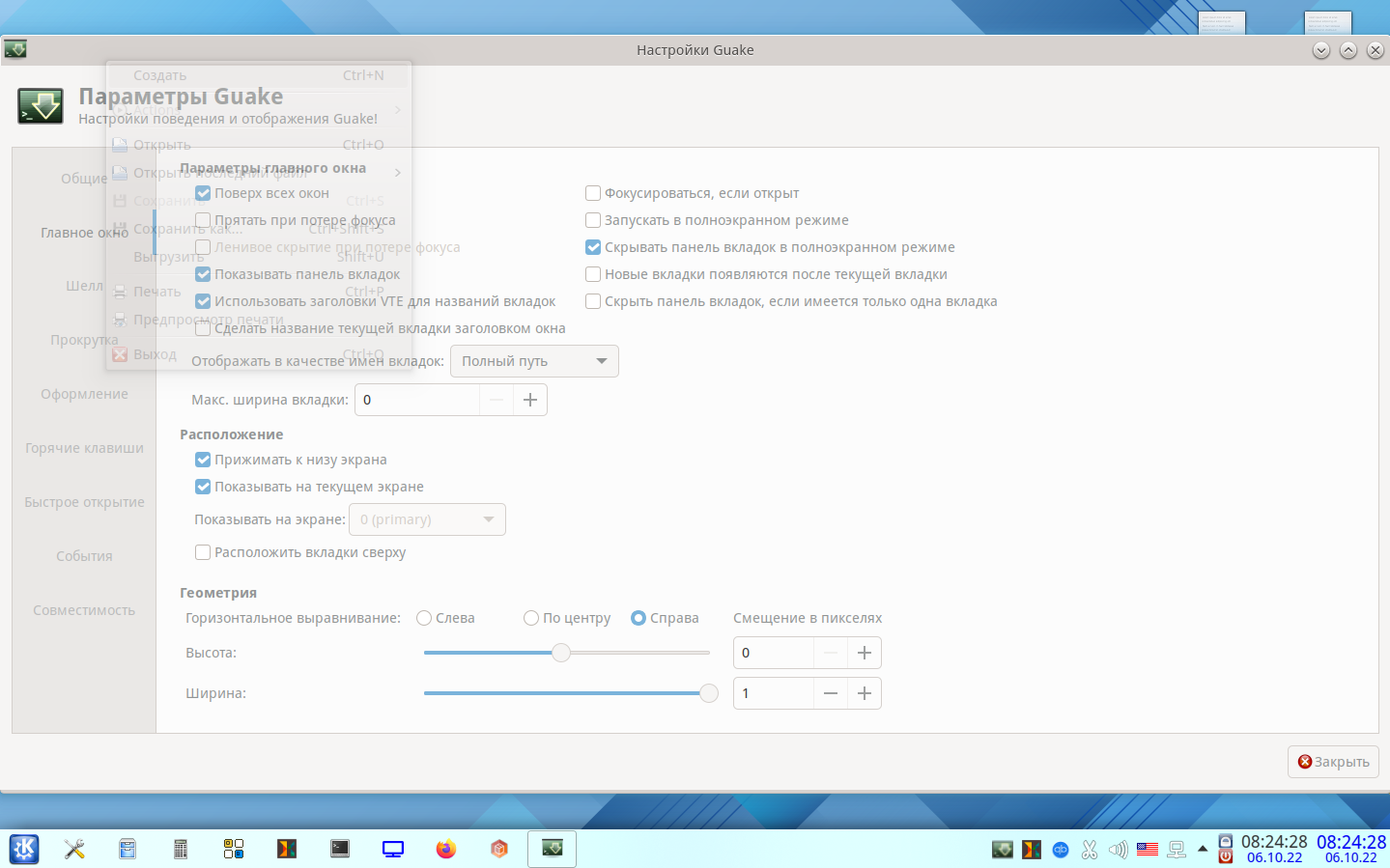Focus the 'Ширина' pixel offset field
Viewport: 1390px width, 868px height.
pos(774,693)
